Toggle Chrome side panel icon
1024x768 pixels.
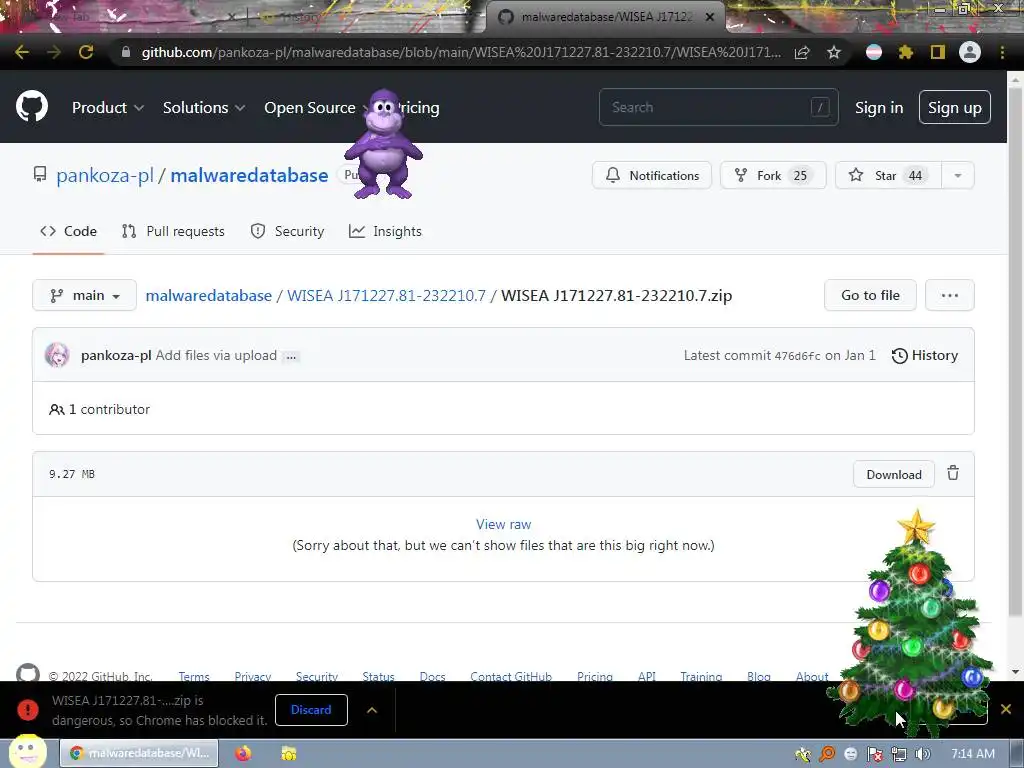tap(938, 52)
